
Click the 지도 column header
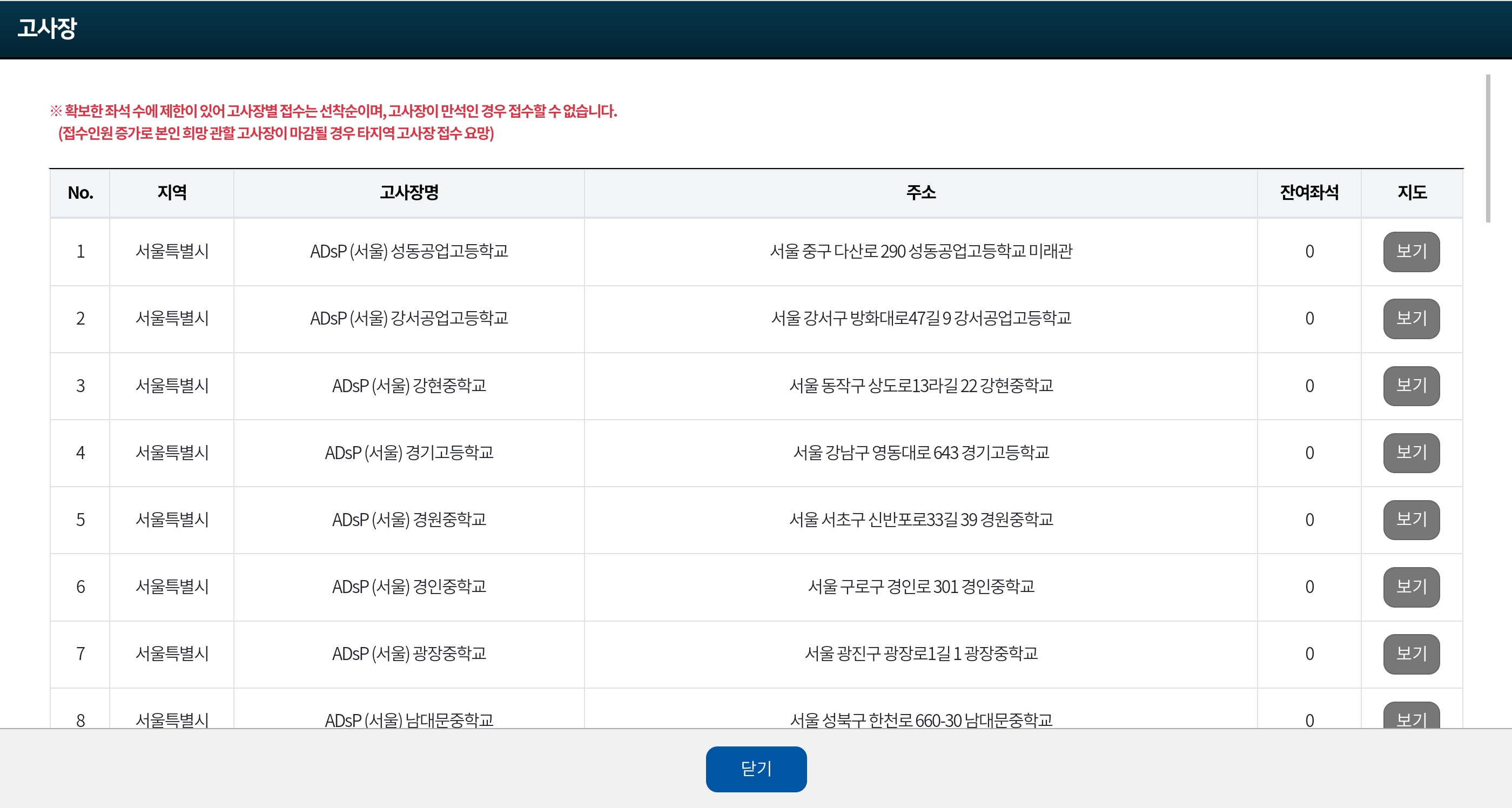pos(1411,192)
